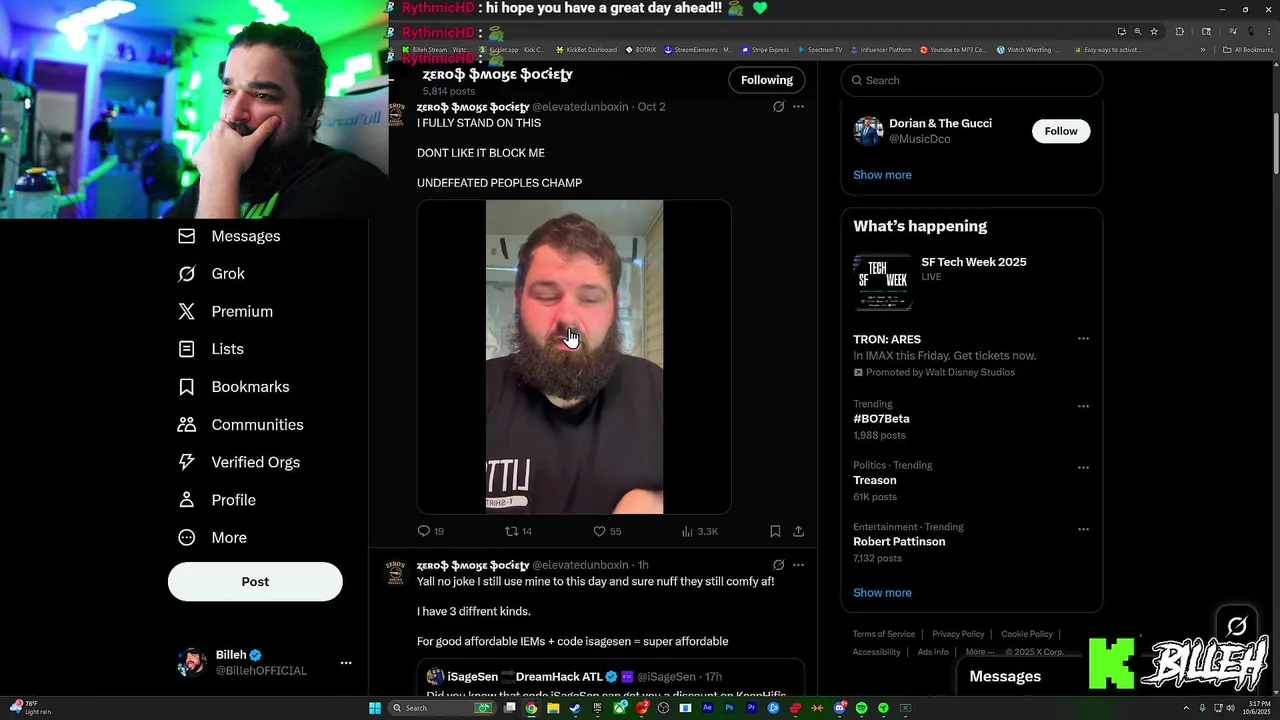View analytics showing 3.3K views
Image resolution: width=1280 pixels, height=720 pixels.
click(x=700, y=531)
